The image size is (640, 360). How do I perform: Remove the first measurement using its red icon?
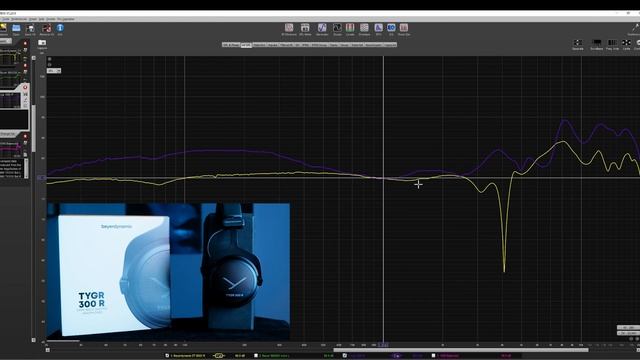(x=25, y=43)
